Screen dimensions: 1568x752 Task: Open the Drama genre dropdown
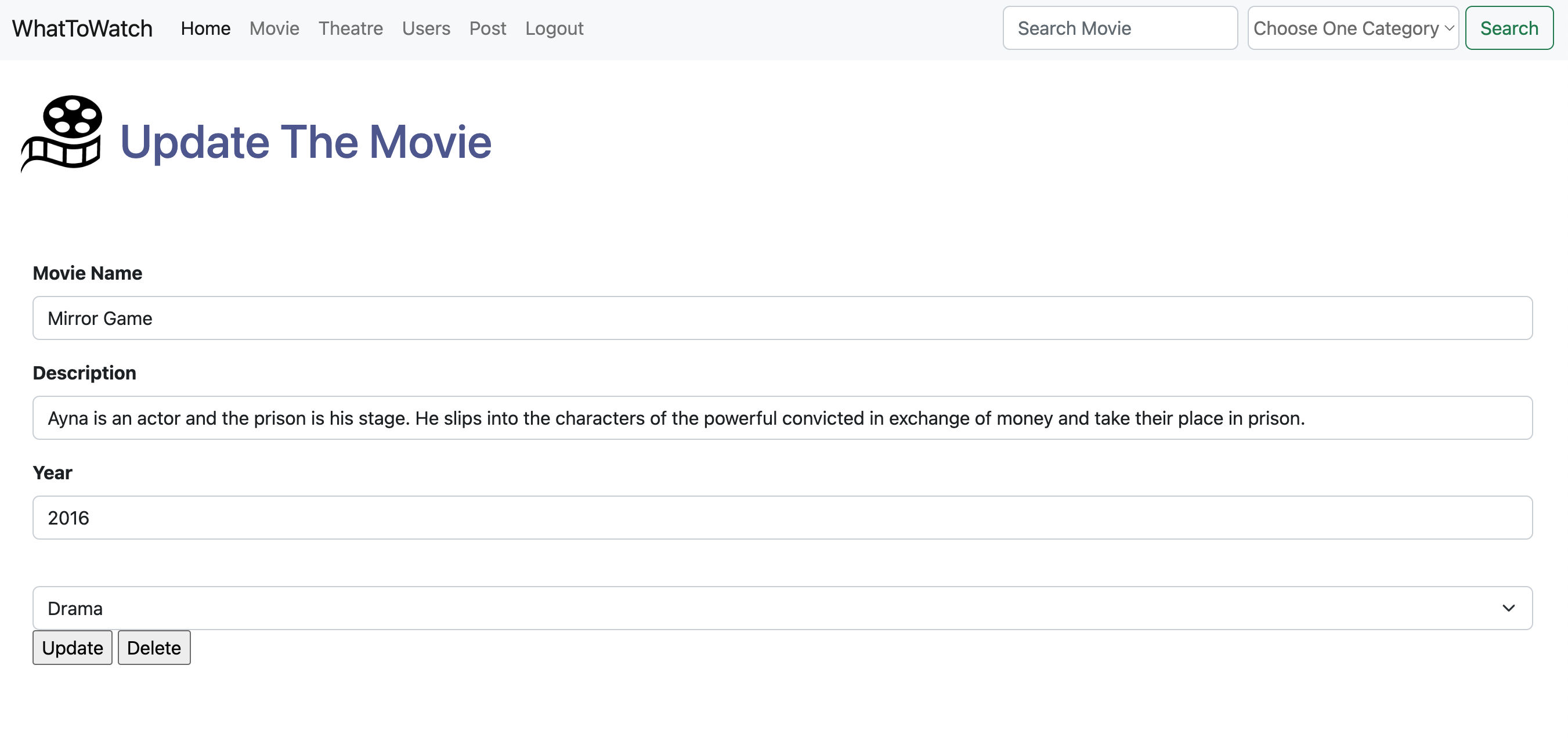782,609
